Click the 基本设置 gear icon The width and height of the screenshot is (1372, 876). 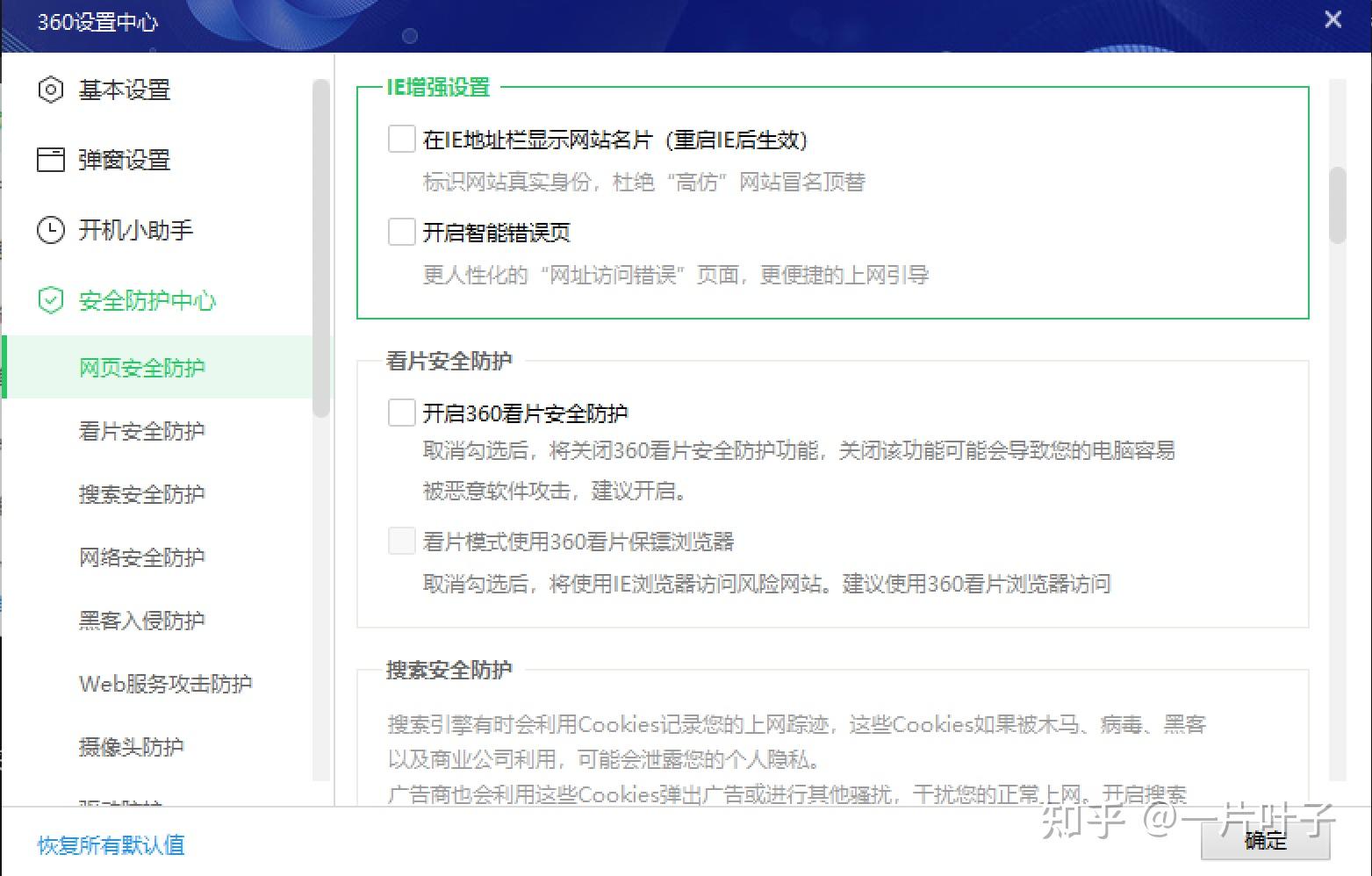(51, 90)
